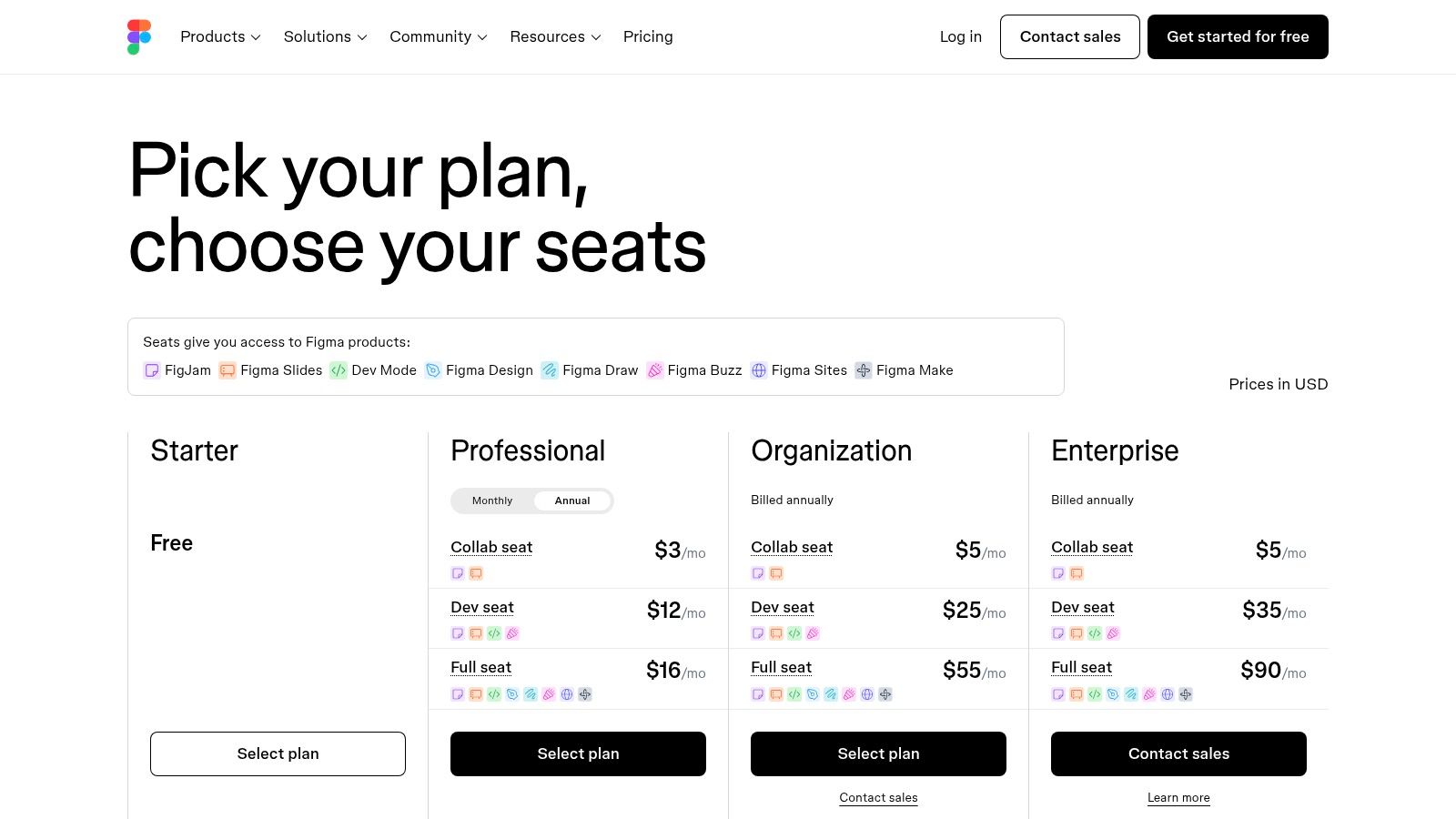This screenshot has width=1456, height=819.
Task: Expand the Community dropdown menu
Action: (438, 37)
